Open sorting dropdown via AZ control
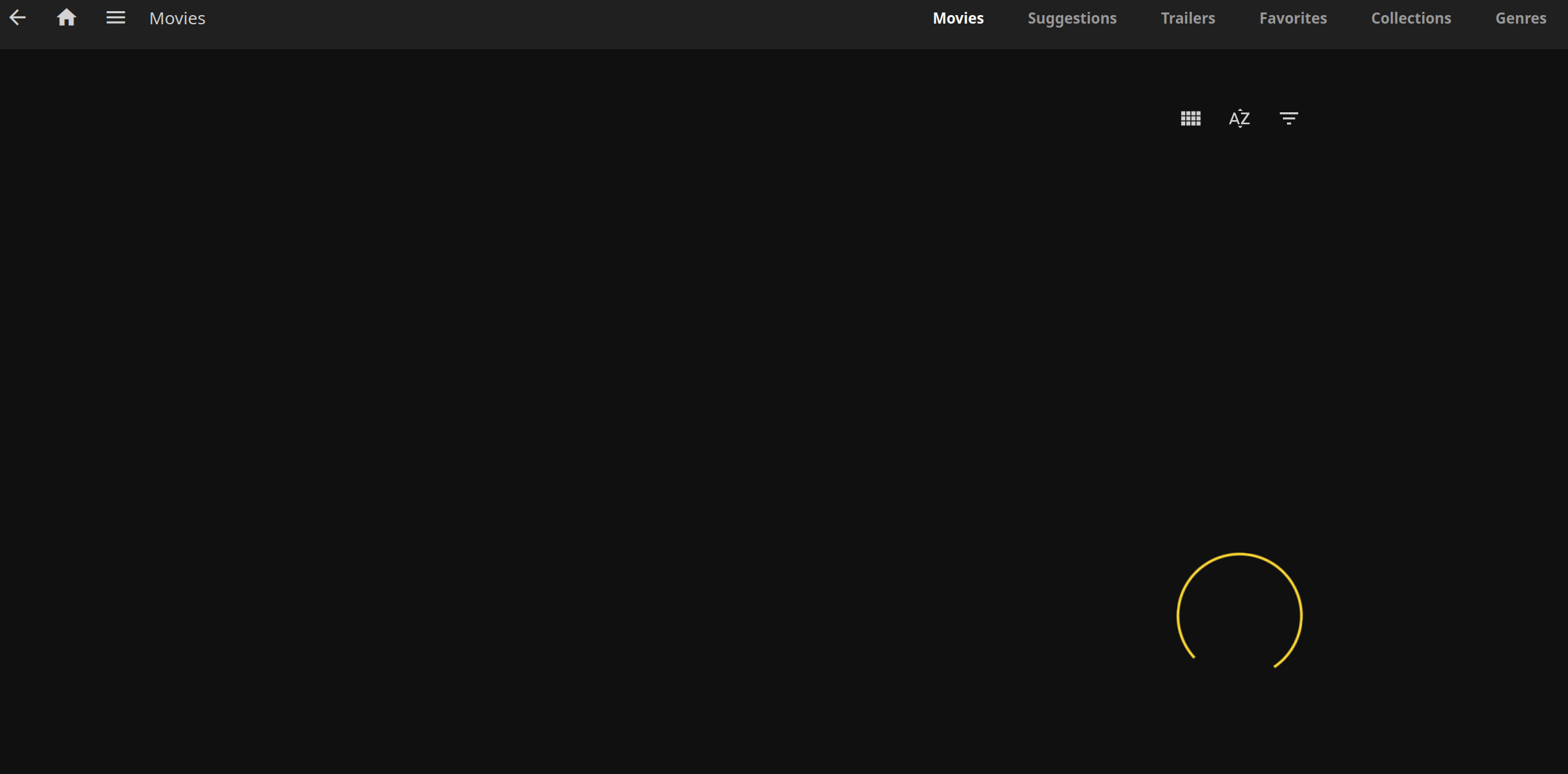The width and height of the screenshot is (1568, 774). click(1239, 118)
